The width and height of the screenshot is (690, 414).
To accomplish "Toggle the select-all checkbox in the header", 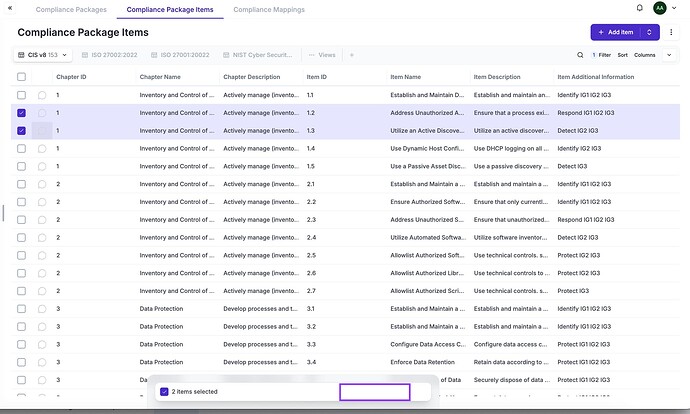I will point(22,76).
